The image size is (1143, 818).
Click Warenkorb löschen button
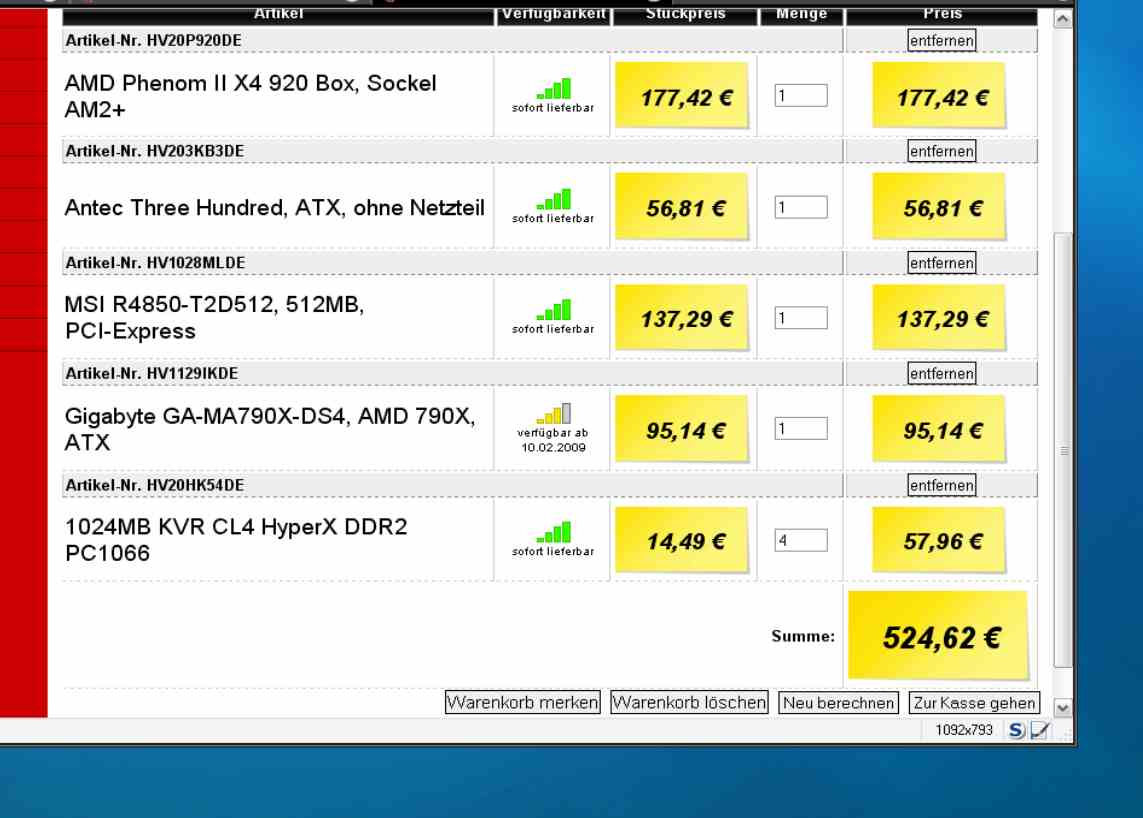(x=689, y=703)
